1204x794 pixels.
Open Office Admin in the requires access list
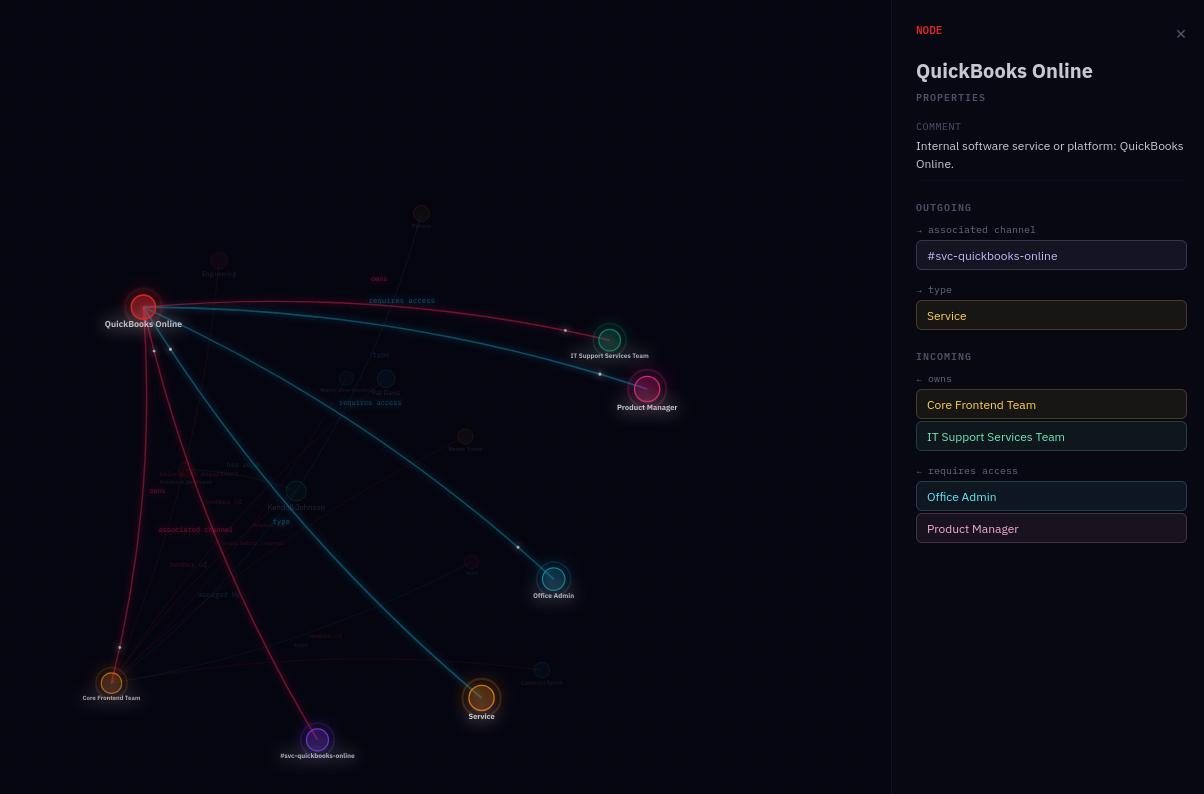pyautogui.click(x=1051, y=496)
